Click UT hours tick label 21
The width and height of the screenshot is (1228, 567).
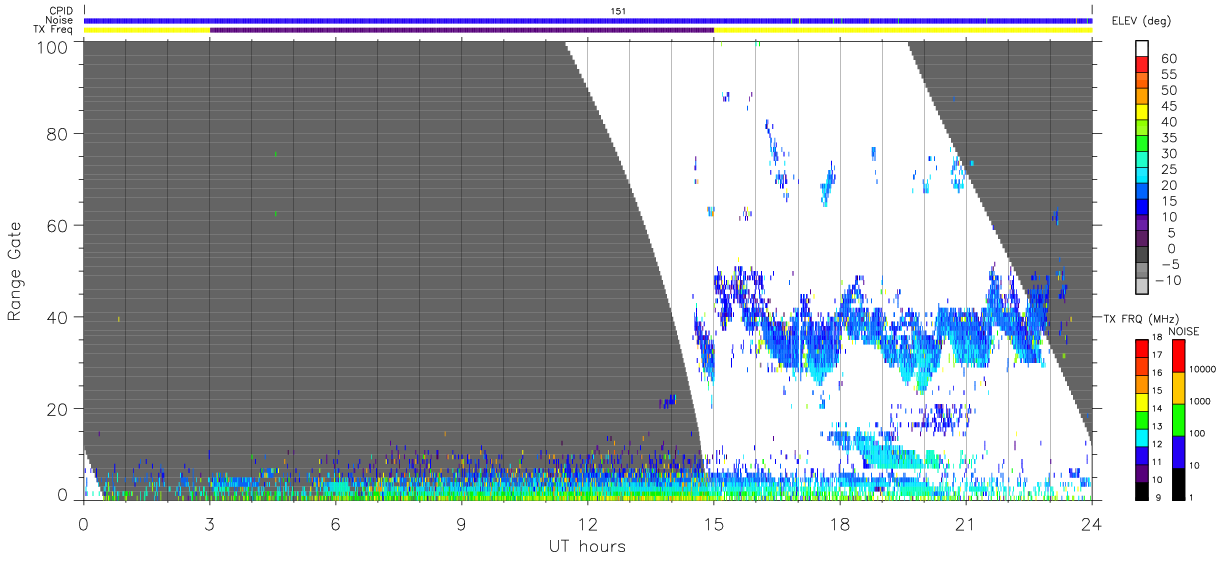click(966, 522)
